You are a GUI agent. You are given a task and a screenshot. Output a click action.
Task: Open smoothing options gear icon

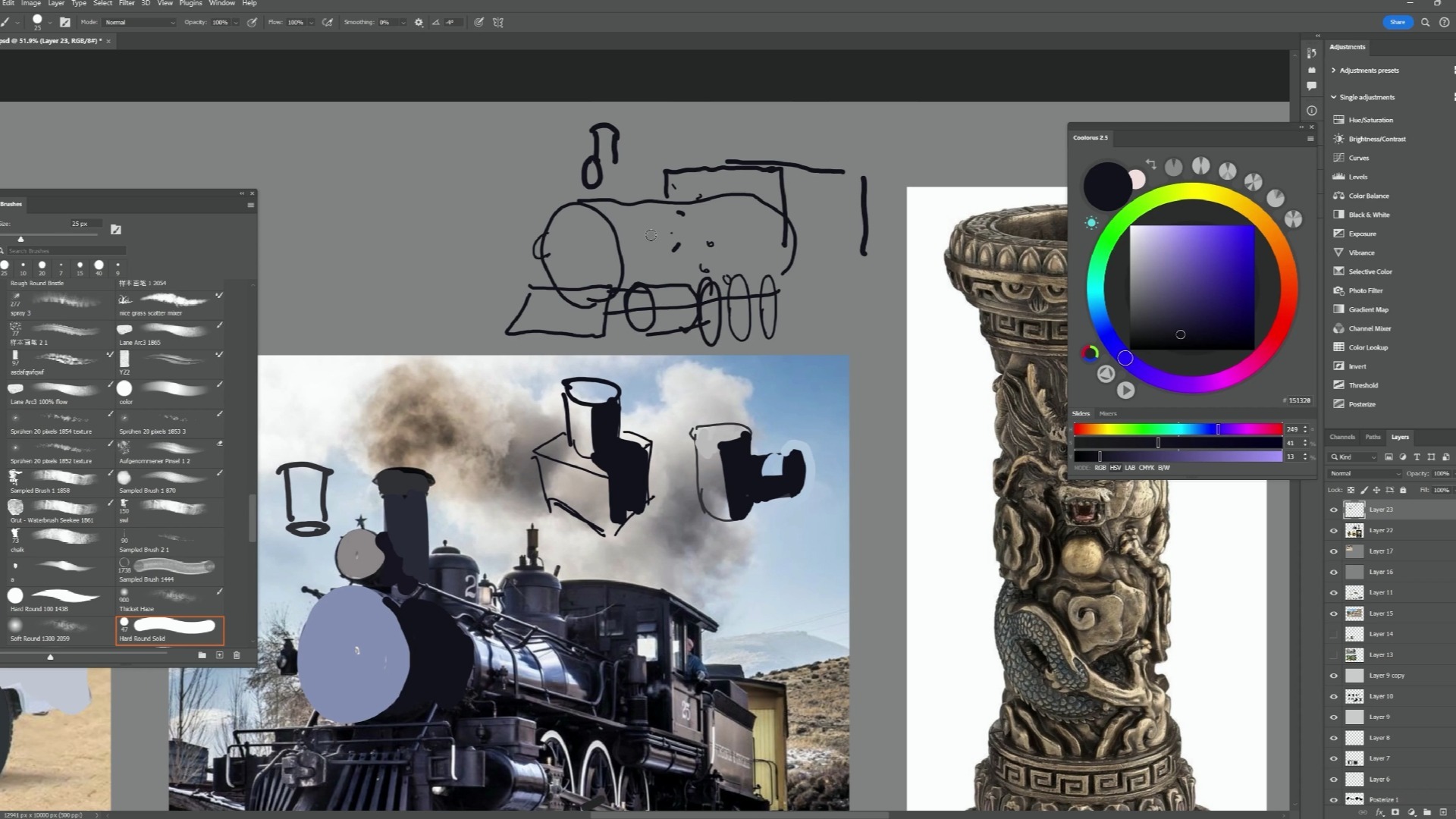pos(419,22)
